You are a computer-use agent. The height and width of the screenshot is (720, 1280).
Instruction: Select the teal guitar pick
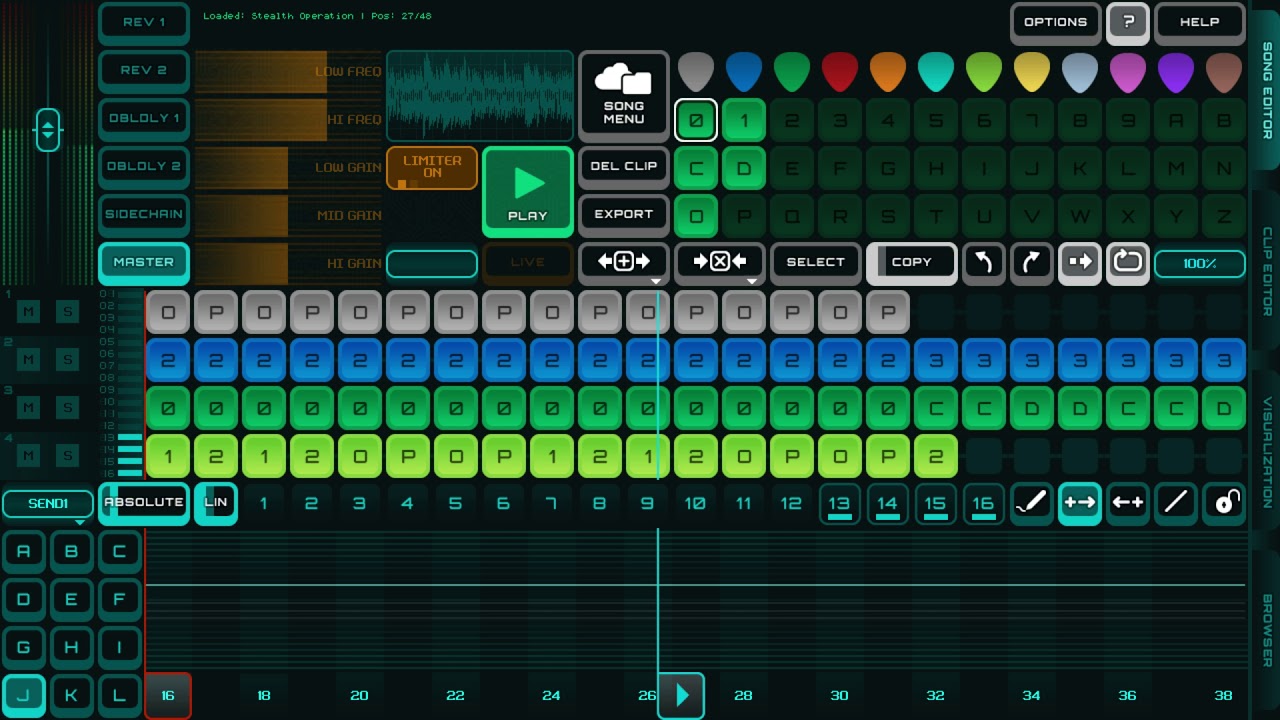tap(936, 72)
